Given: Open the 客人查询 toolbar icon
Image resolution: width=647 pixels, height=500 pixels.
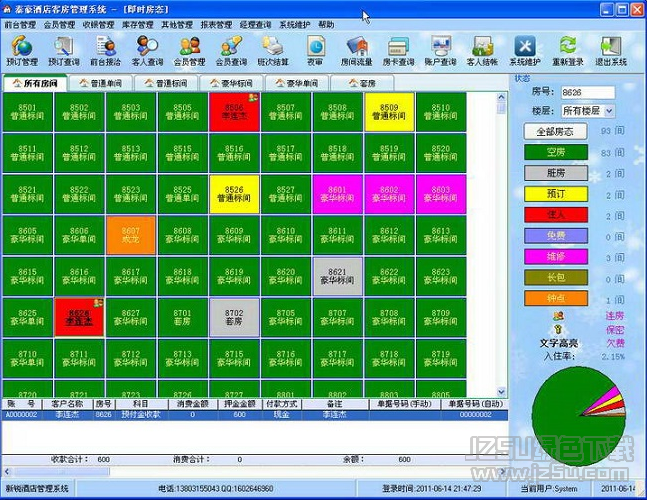Looking at the screenshot, I should click(x=147, y=51).
